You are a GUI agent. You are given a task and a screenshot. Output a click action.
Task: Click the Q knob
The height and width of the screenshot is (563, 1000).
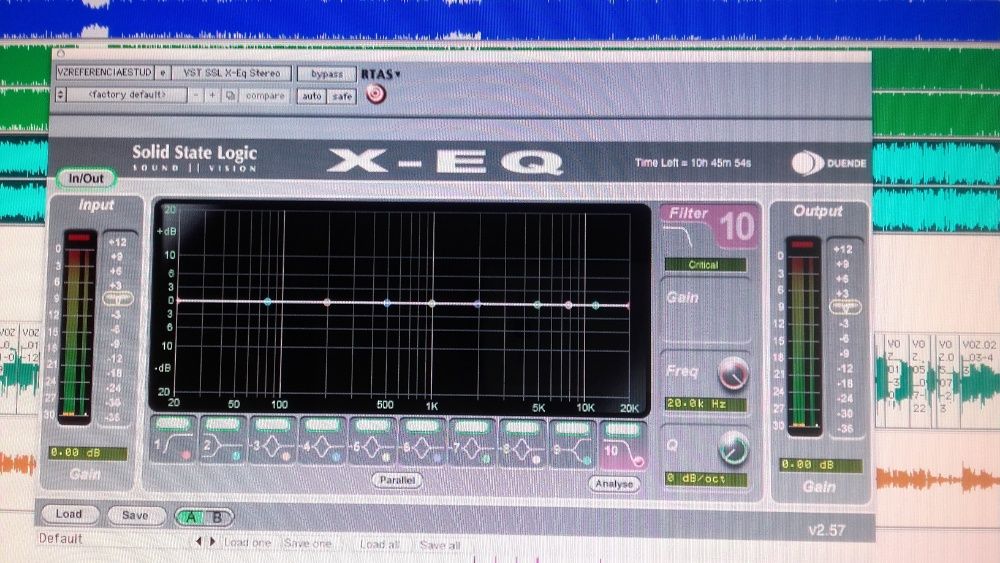733,448
